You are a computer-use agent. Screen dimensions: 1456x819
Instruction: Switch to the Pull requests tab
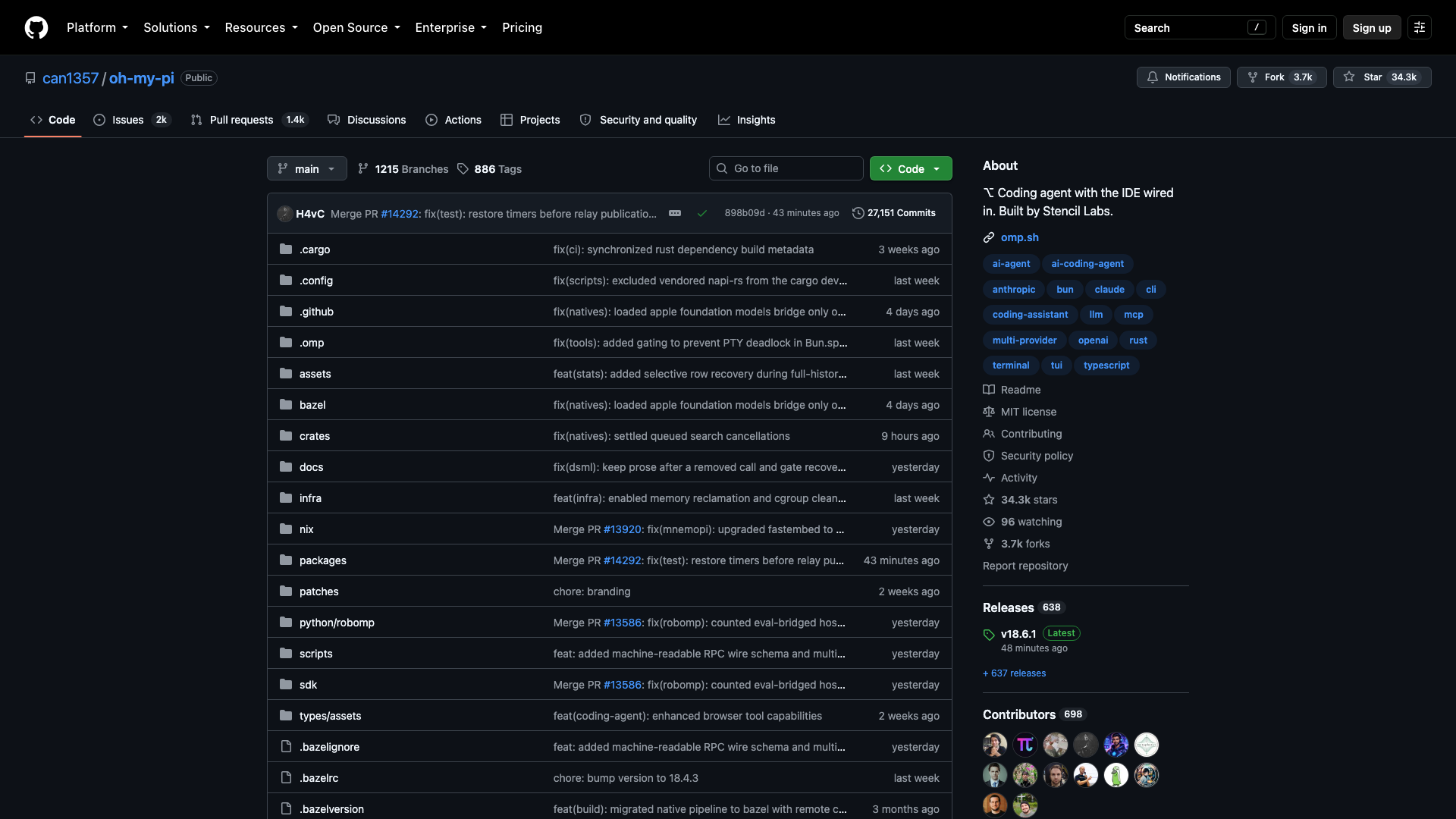pos(249,120)
